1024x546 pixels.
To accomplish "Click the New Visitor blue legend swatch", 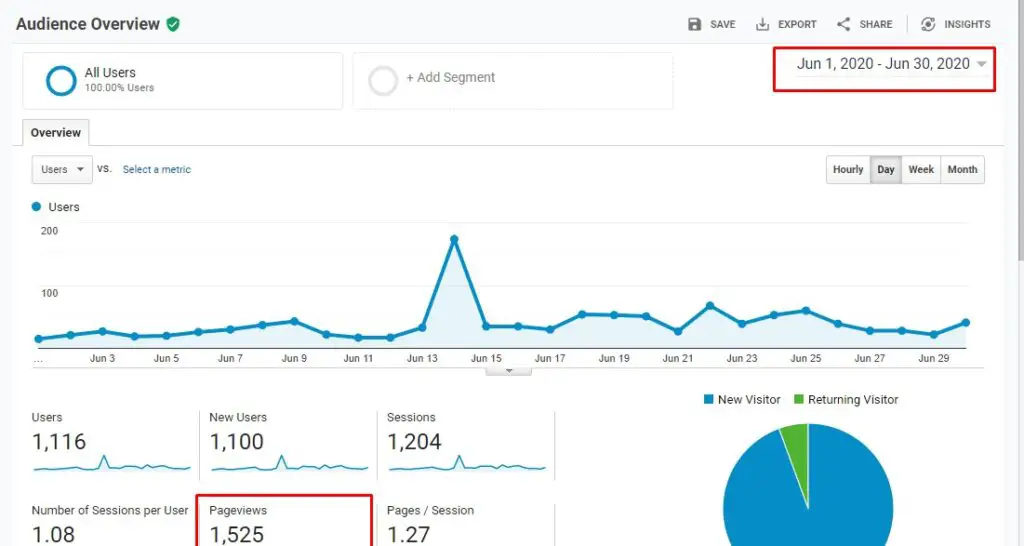I will click(709, 399).
